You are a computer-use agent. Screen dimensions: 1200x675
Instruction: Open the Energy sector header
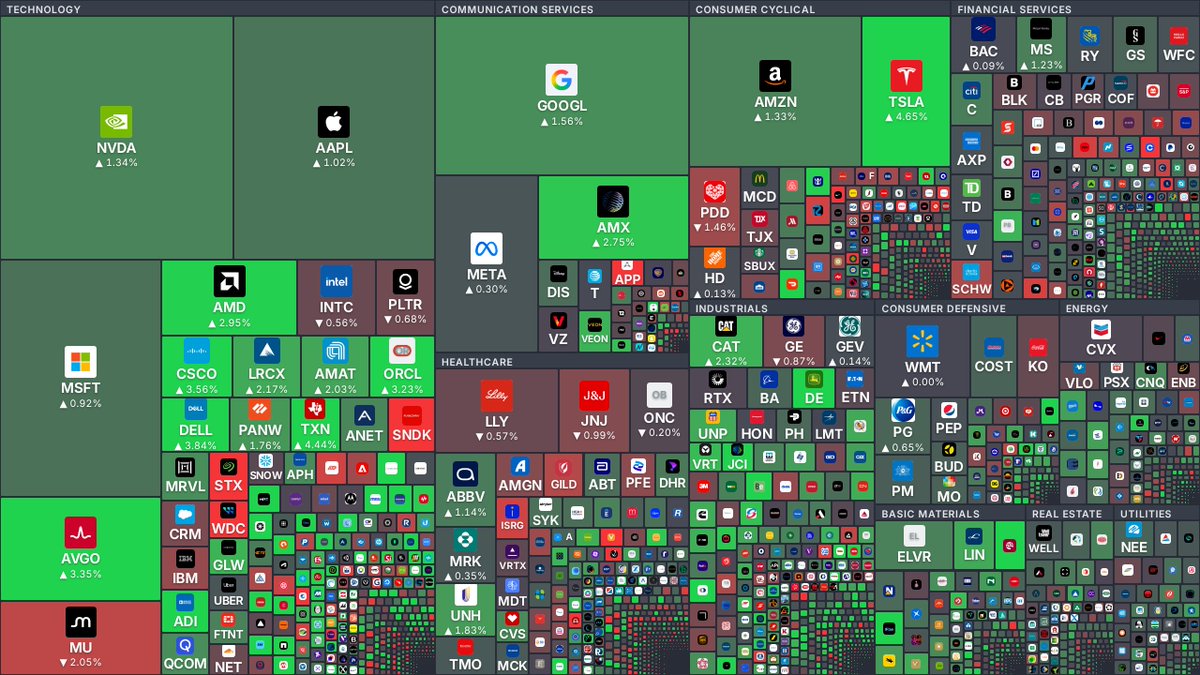coord(1087,308)
